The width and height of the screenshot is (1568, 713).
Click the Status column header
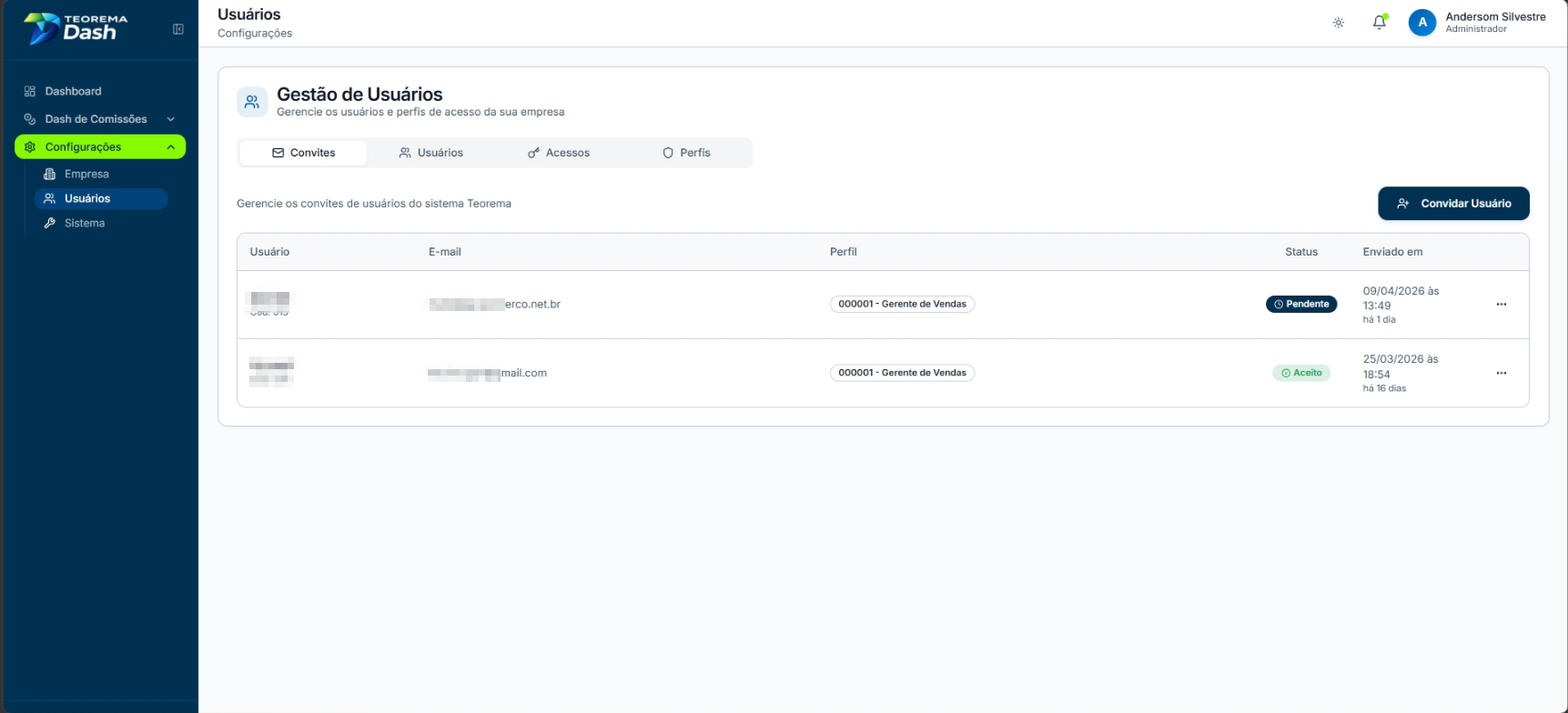tap(1301, 252)
